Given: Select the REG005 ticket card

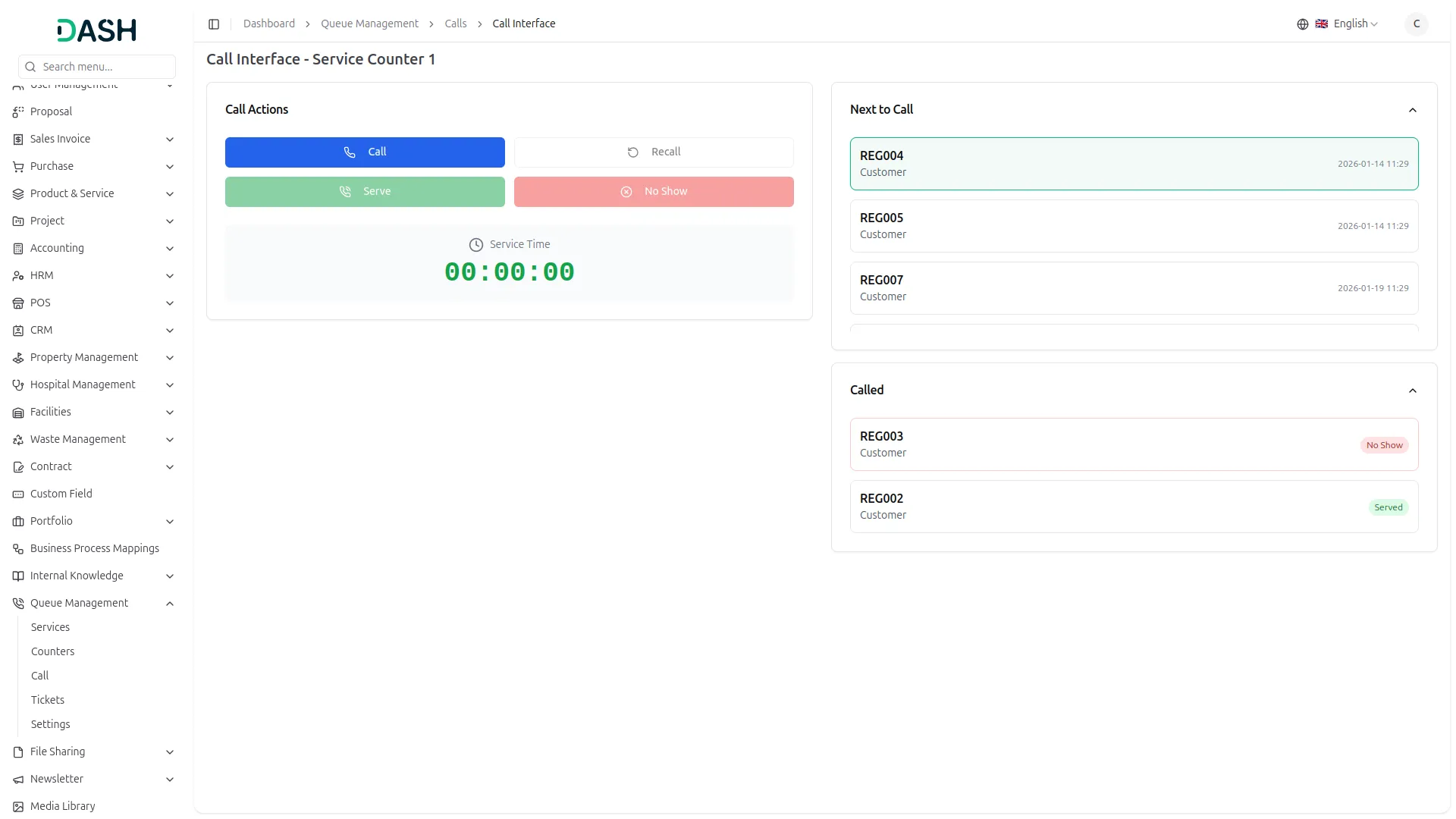Looking at the screenshot, I should (x=1134, y=226).
